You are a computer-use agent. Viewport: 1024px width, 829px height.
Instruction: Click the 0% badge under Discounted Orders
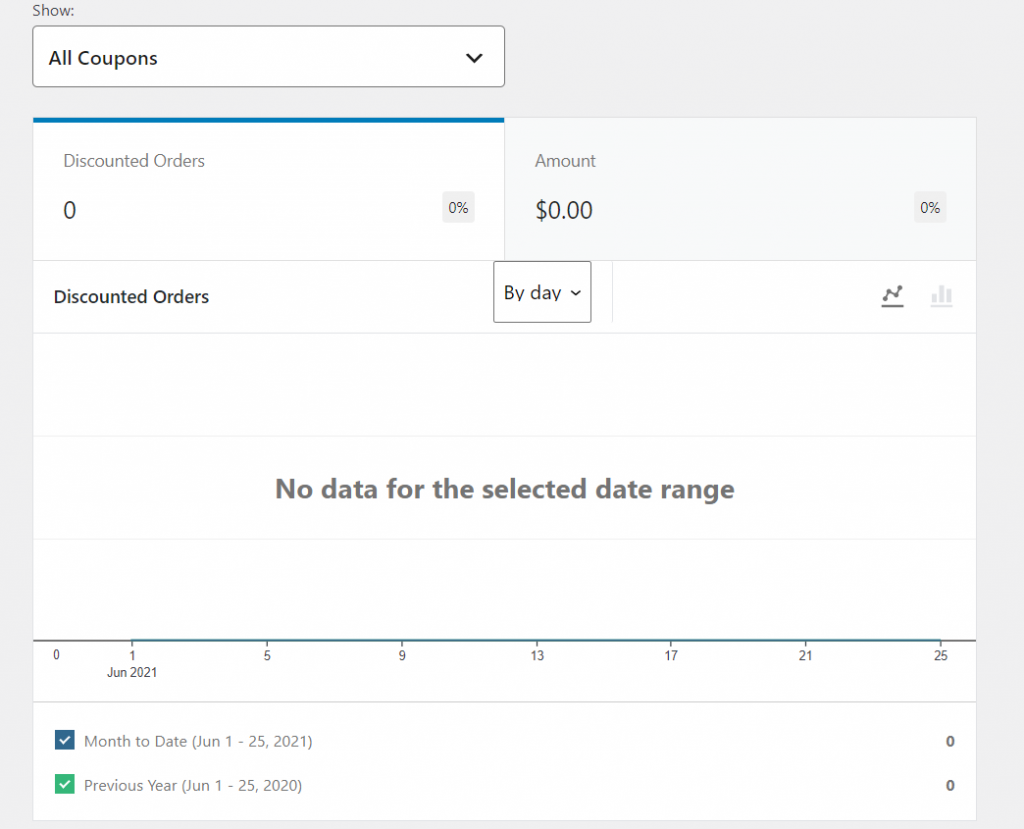(x=458, y=208)
